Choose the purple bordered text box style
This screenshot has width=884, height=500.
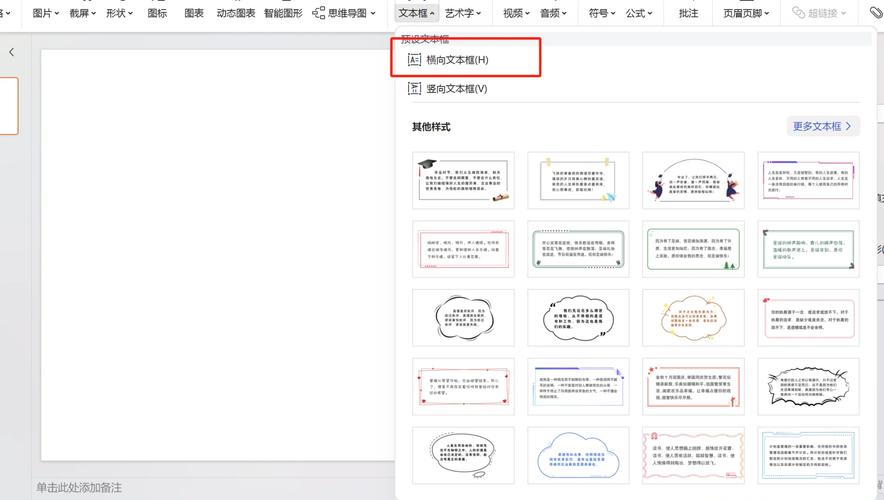[808, 180]
